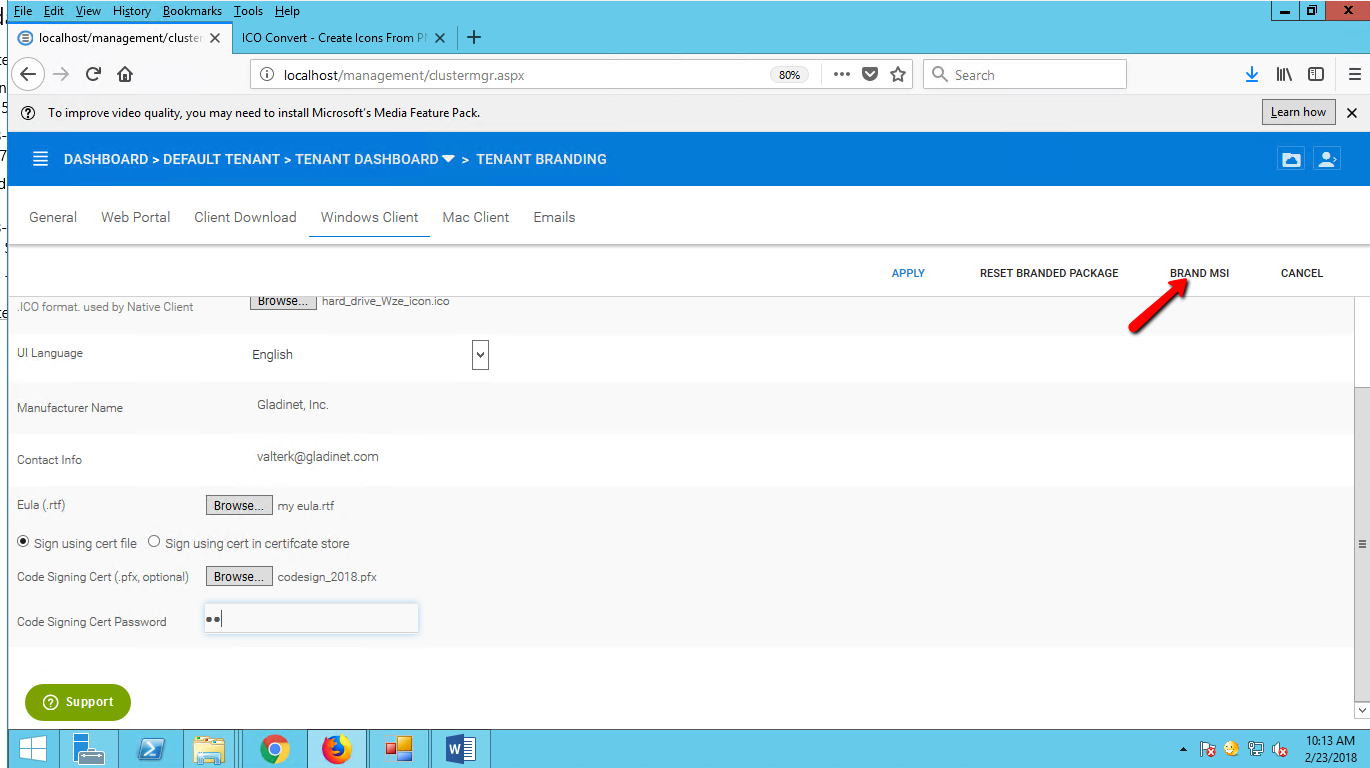
Task: Click the Firefox reload page button
Action: pyautogui.click(x=93, y=74)
